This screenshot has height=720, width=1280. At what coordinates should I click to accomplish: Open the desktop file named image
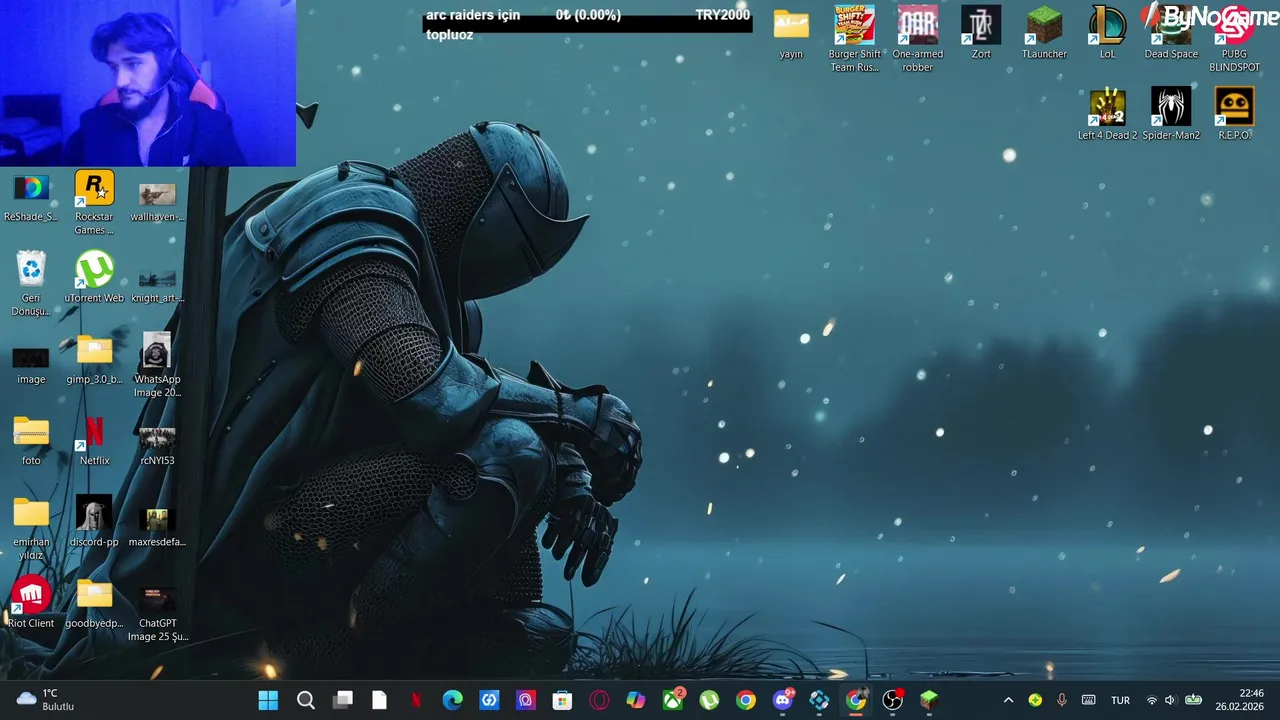[x=31, y=366]
